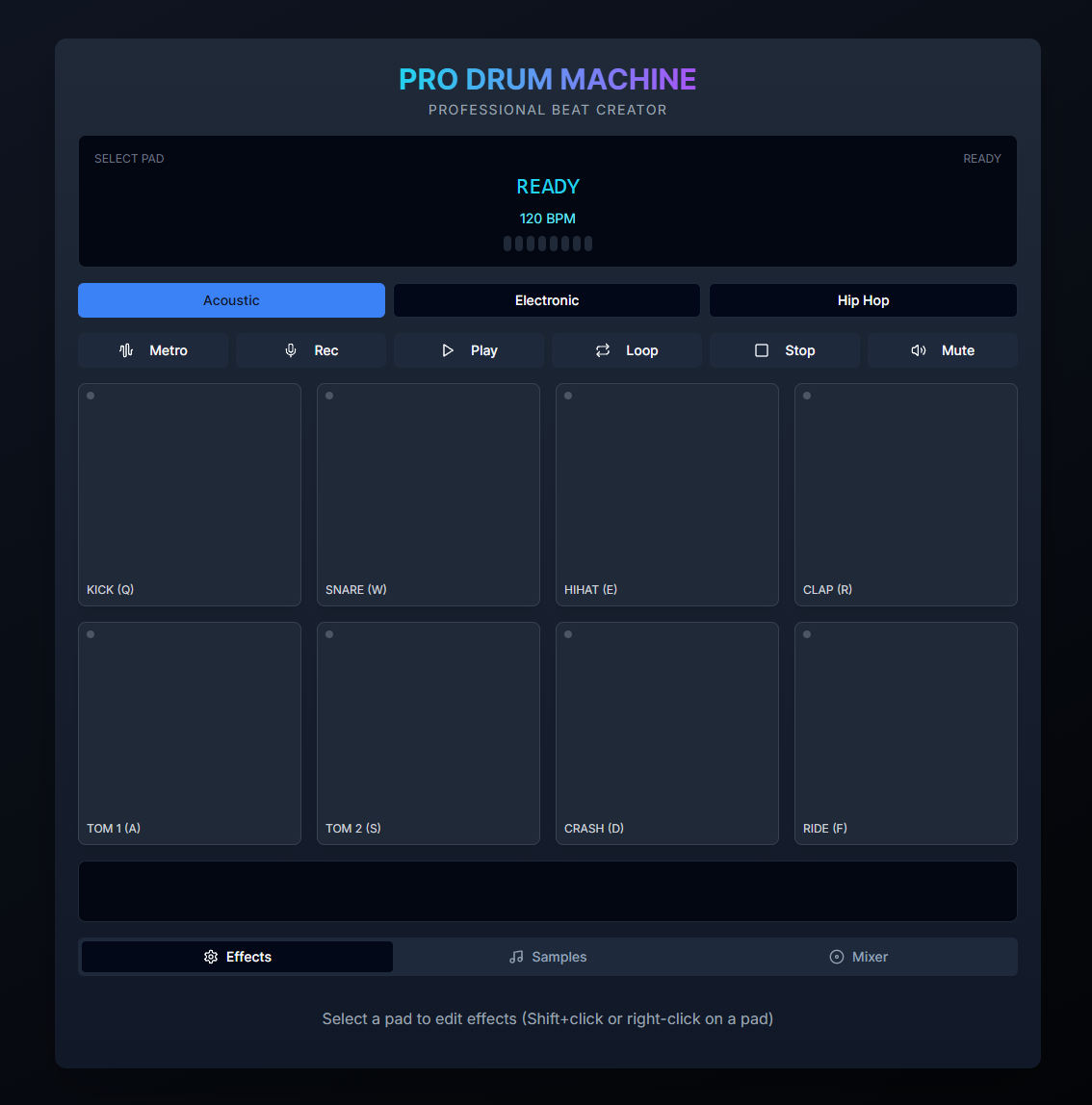
Task: Click the play triangle icon
Action: coord(448,350)
